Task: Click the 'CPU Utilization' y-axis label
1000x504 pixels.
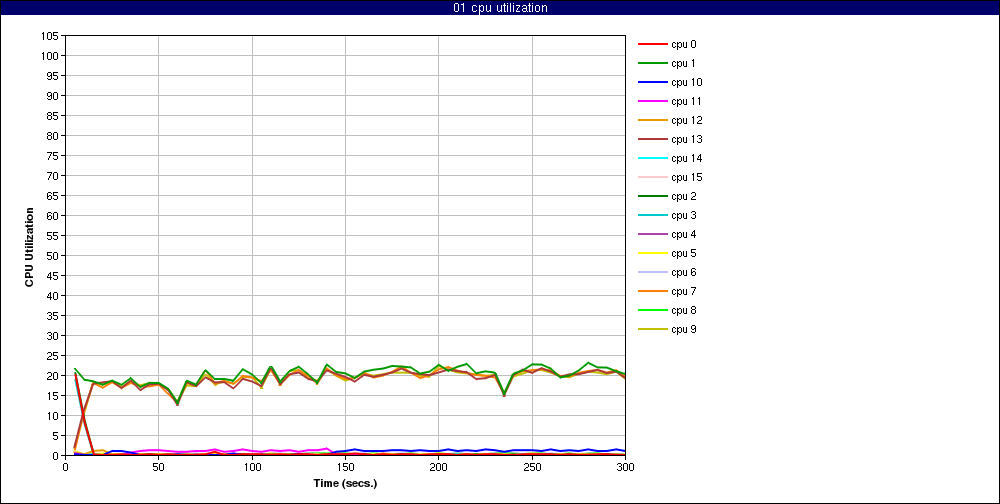Action: pyautogui.click(x=29, y=246)
